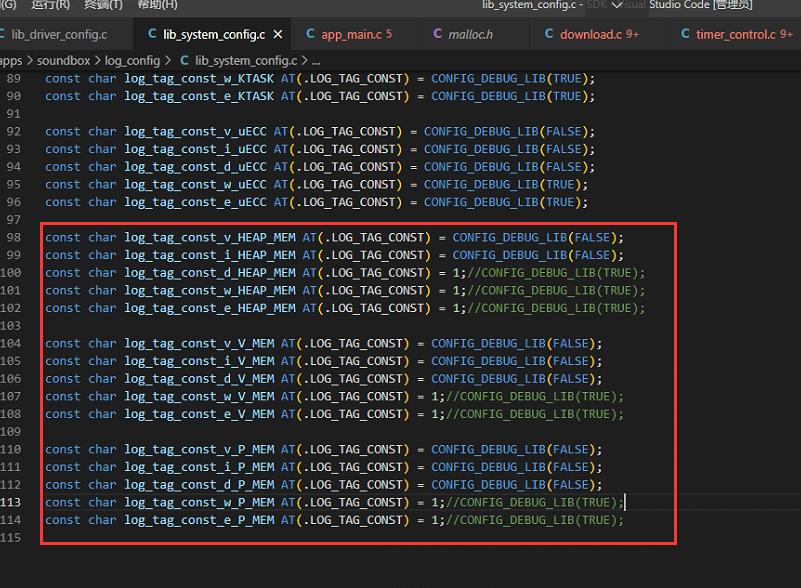This screenshot has height=588, width=801.
Task: Click the log_tag_const_v_P_MEM identifier
Action: 199,450
